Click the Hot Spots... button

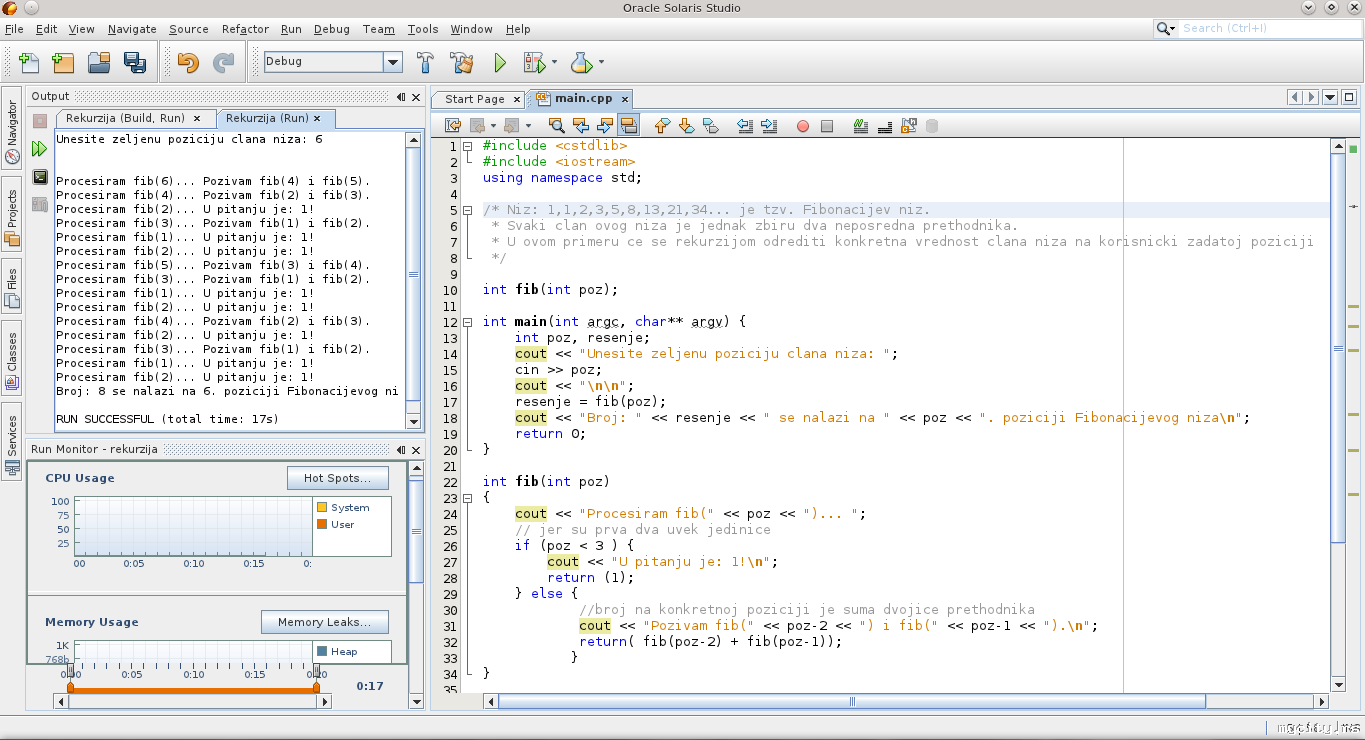(x=337, y=478)
